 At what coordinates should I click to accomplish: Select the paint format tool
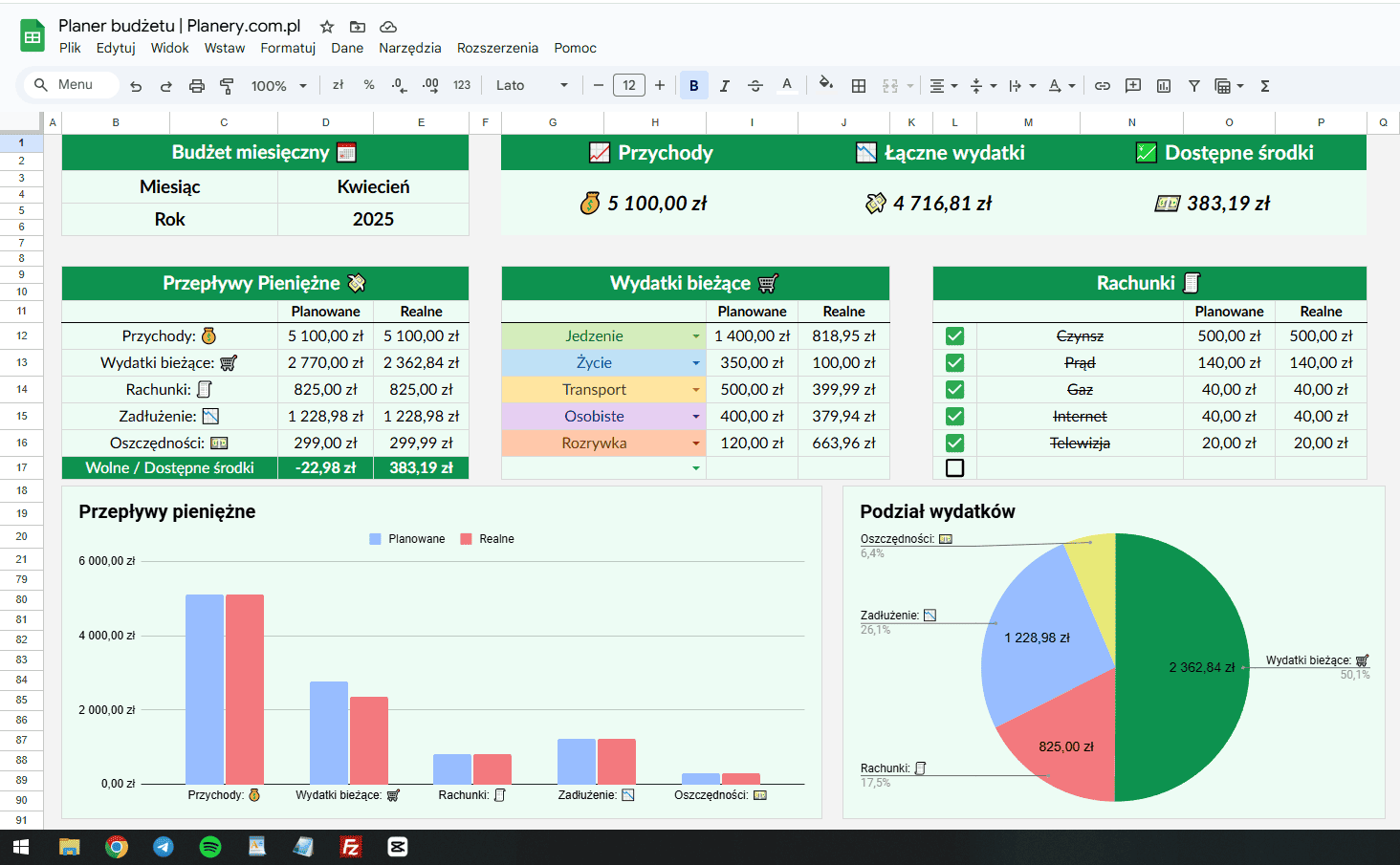coord(227,86)
